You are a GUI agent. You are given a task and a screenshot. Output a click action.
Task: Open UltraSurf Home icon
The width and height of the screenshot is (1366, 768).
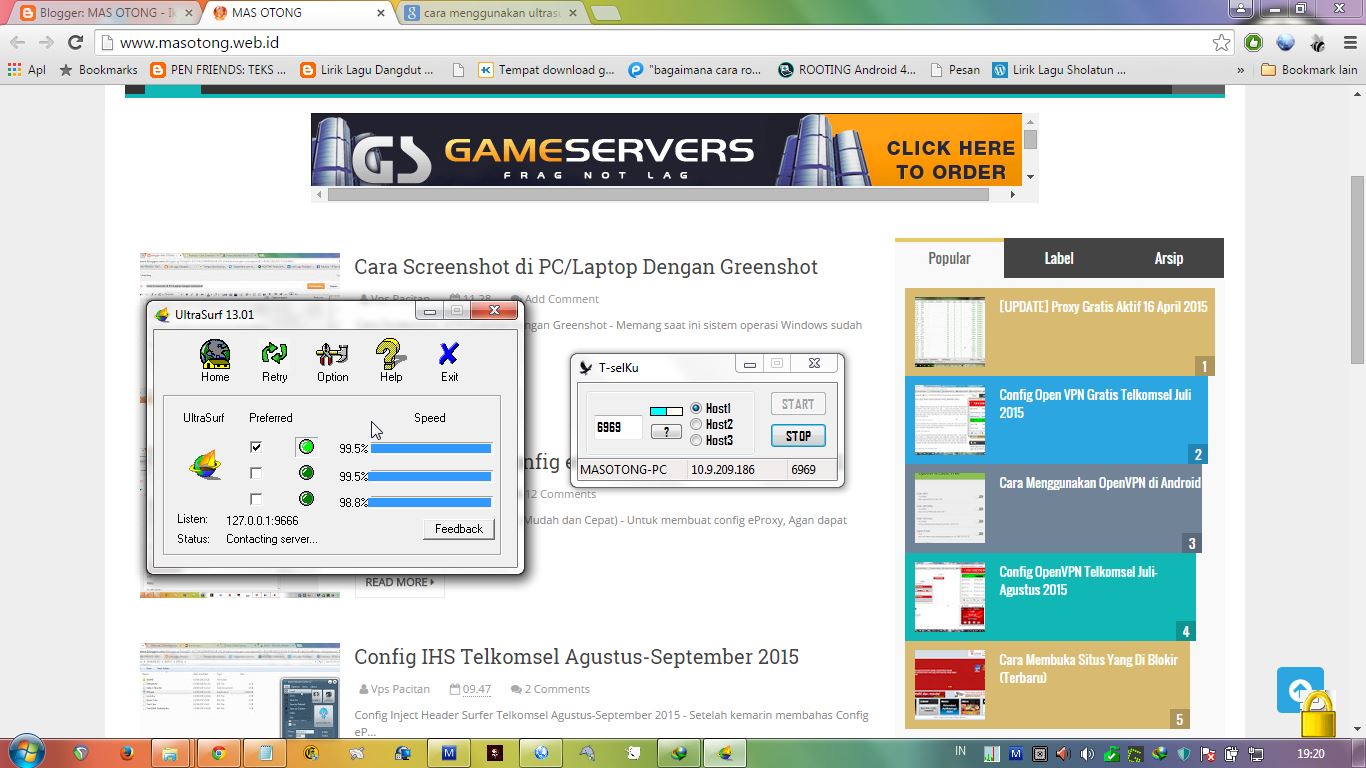(215, 354)
